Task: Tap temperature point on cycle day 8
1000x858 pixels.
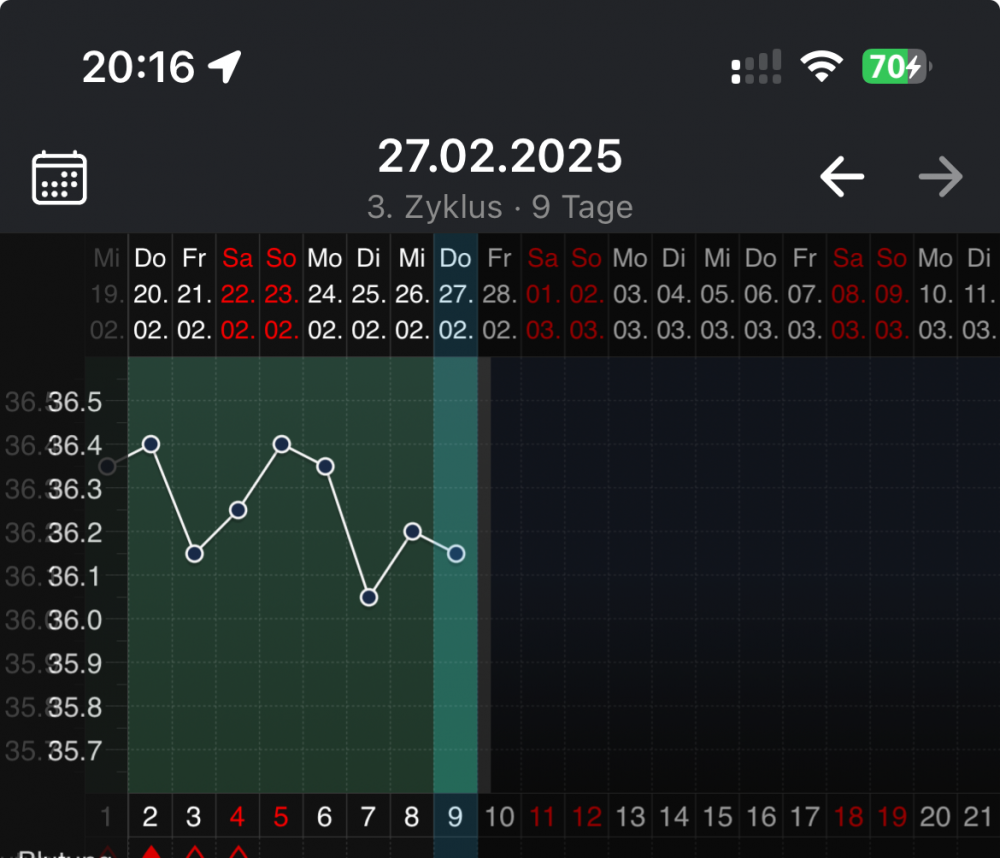Action: pos(413,531)
